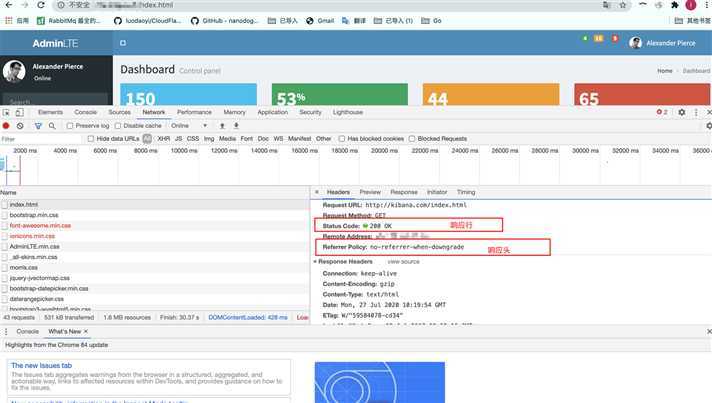Open the drawer three-dot menu beside Console
The image size is (712, 403).
pos(6,332)
